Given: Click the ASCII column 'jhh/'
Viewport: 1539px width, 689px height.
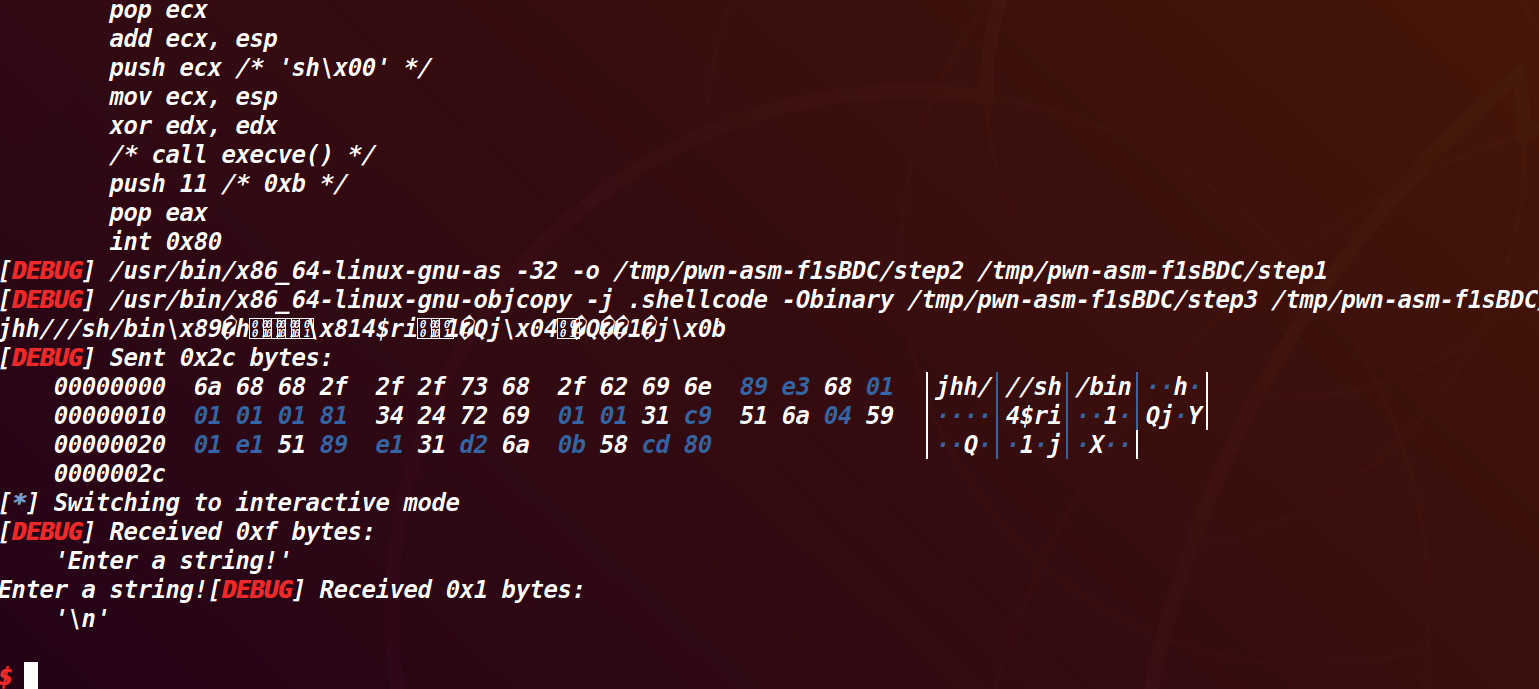Looking at the screenshot, I should 964,387.
